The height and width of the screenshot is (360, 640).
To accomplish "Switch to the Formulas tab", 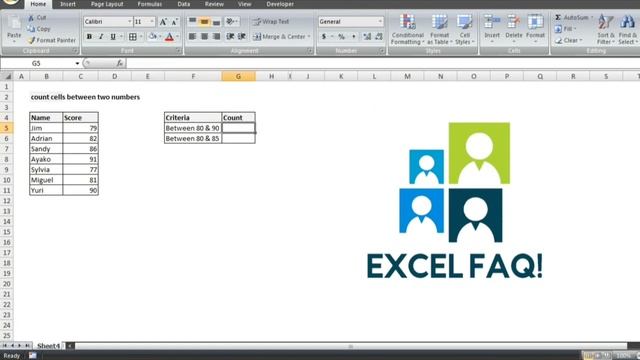I will click(x=149, y=4).
